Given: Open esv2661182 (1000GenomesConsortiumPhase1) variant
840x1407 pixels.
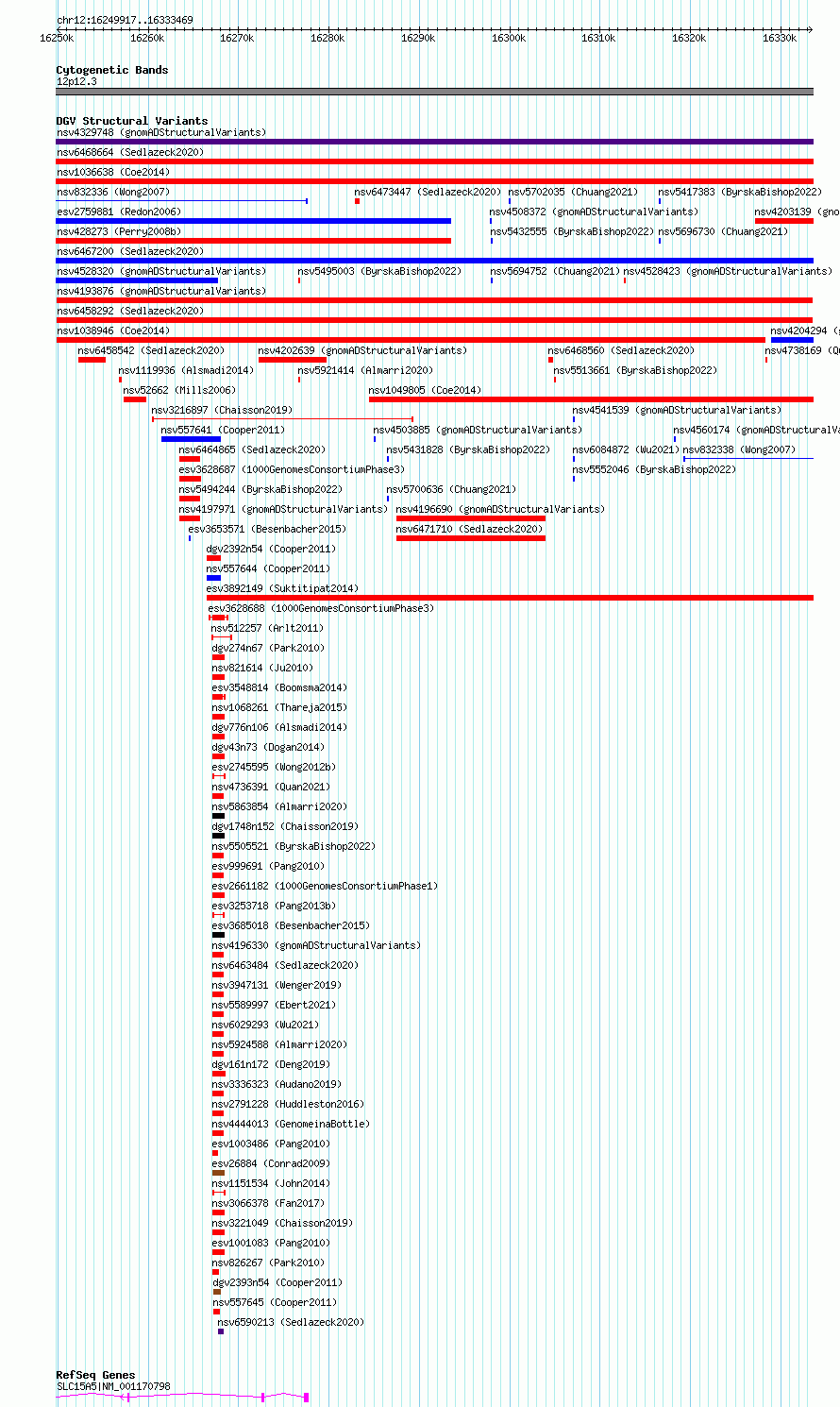Looking at the screenshot, I should 325,886.
